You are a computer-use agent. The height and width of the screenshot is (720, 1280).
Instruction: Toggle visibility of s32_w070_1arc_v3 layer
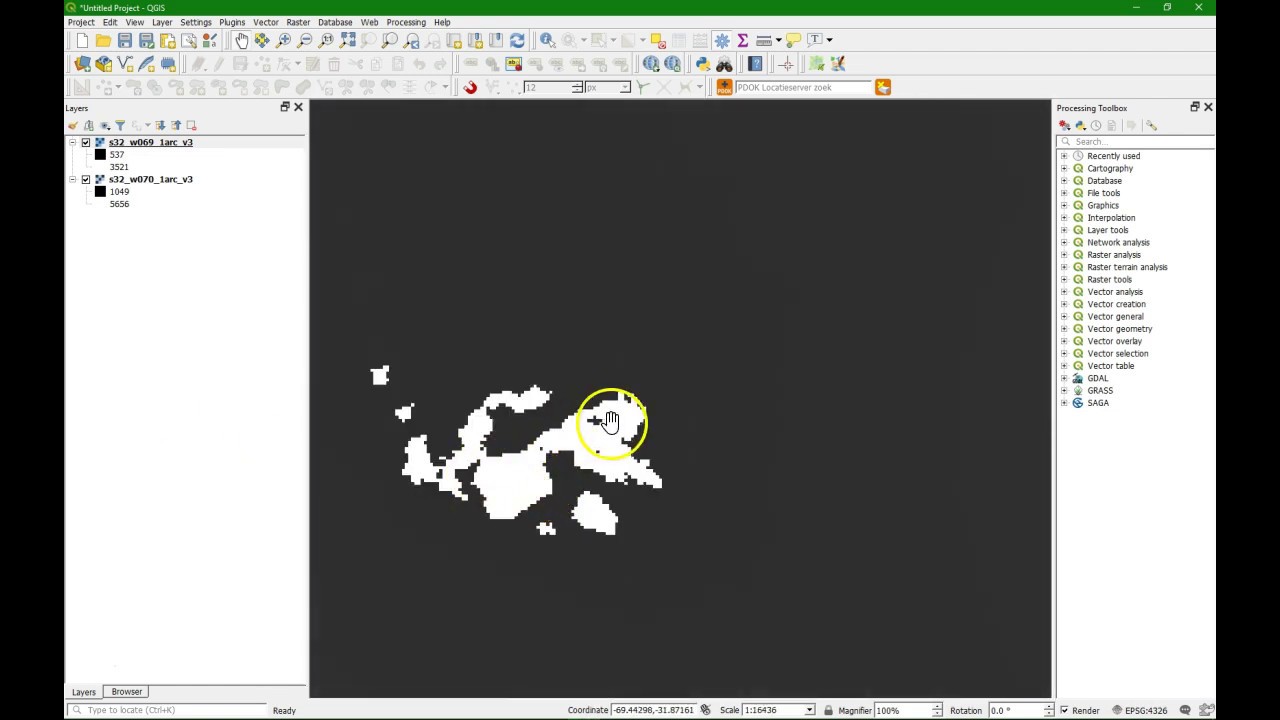click(x=86, y=179)
